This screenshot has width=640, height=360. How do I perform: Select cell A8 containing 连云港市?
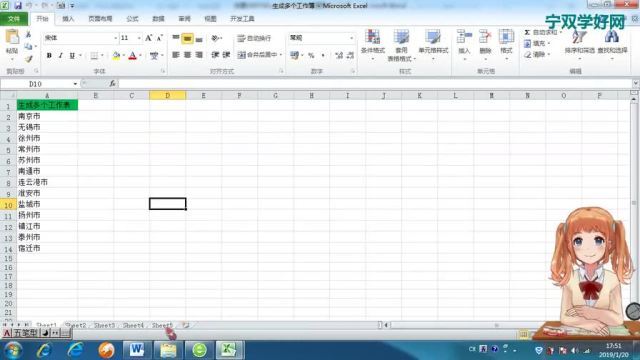(47, 182)
